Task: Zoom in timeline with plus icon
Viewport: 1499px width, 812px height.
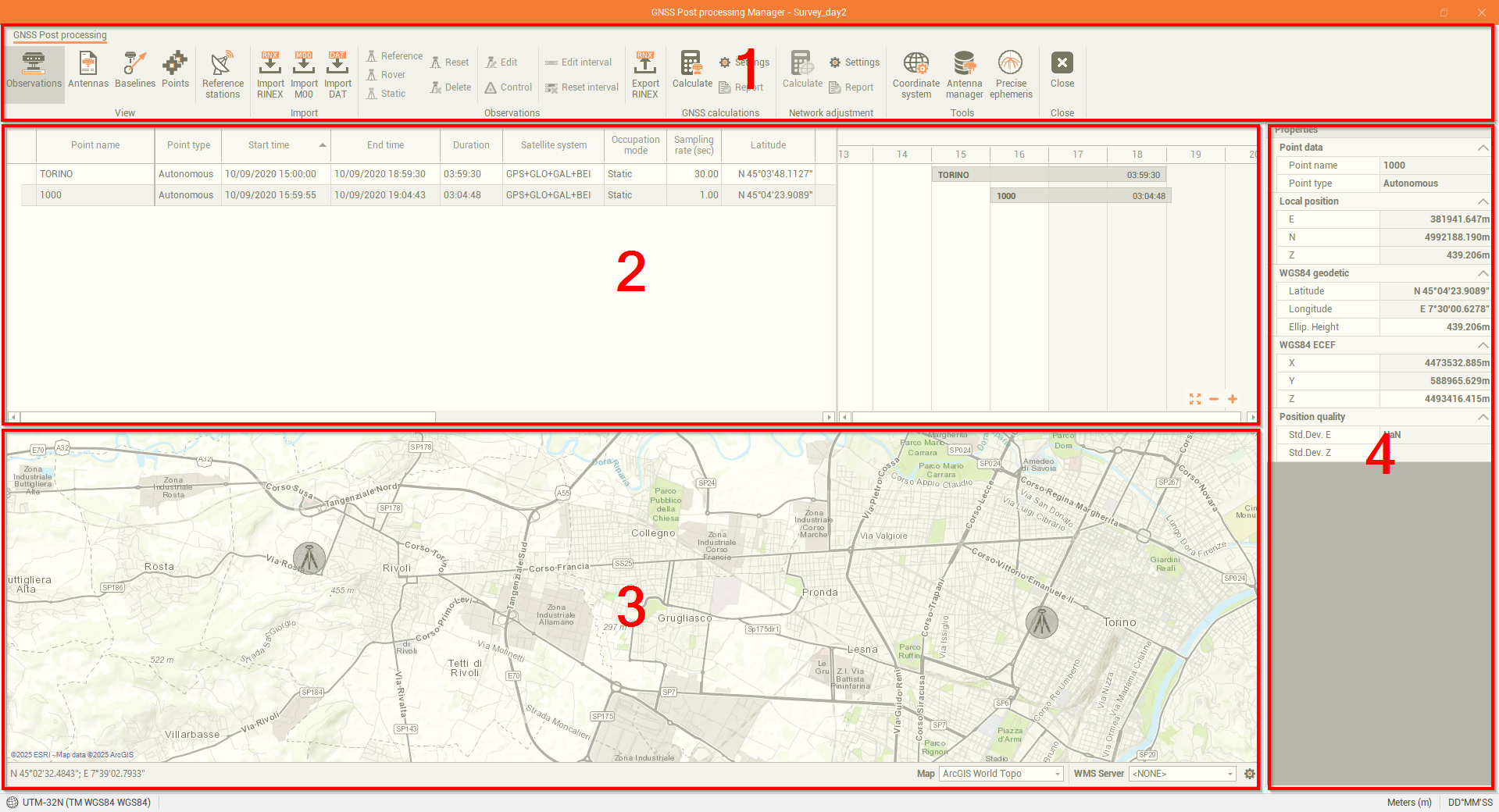Action: pos(1233,399)
